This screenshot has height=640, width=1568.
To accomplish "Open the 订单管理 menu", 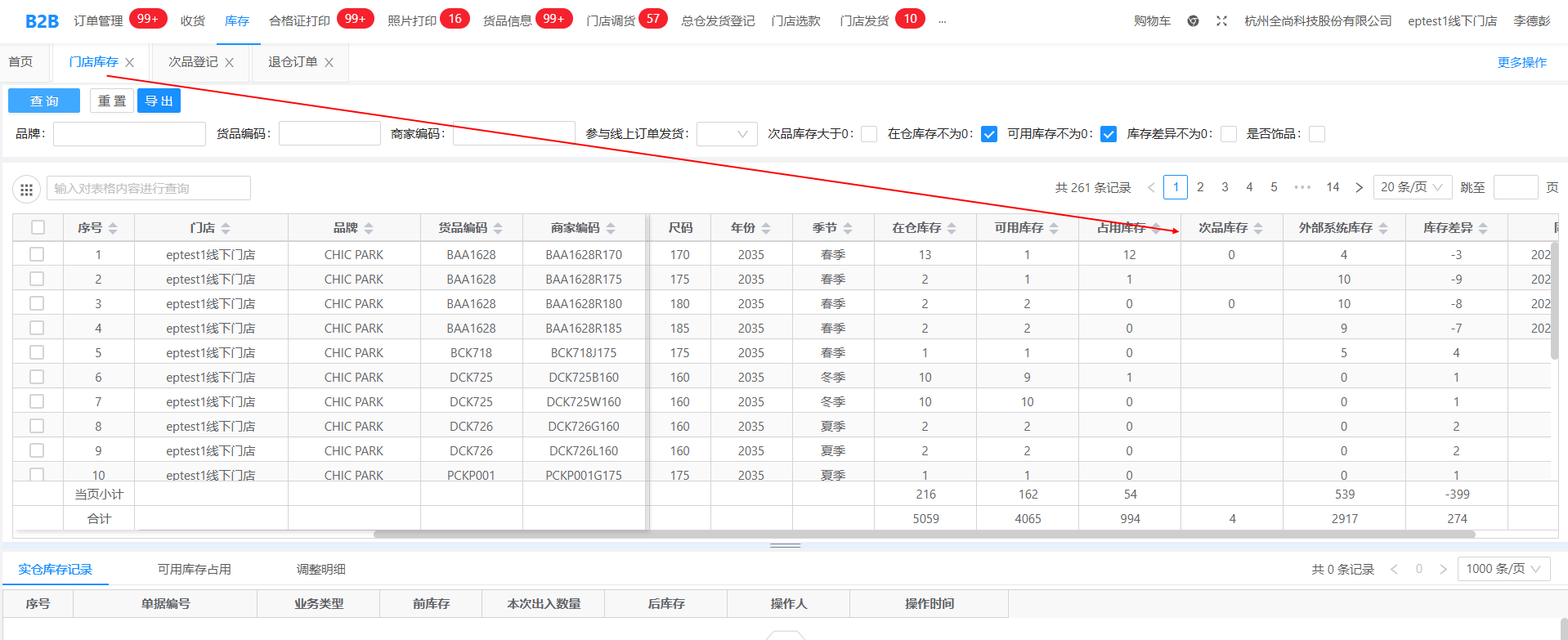I will tap(98, 21).
